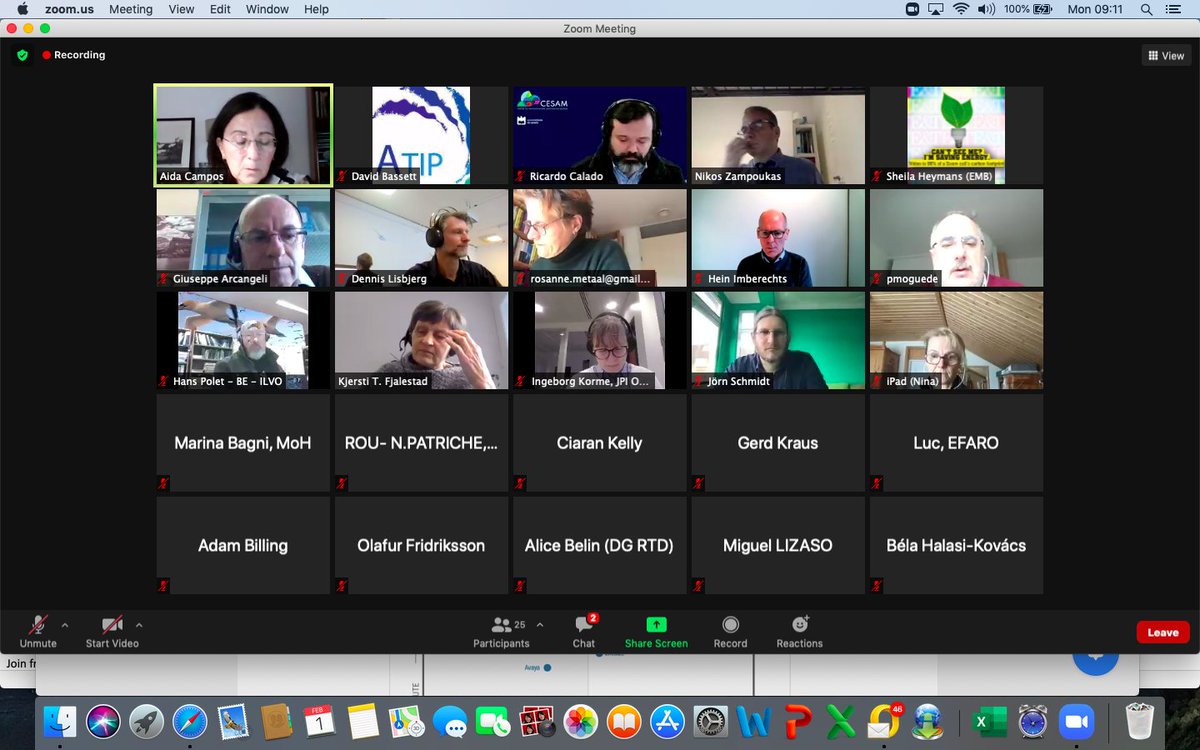The height and width of the screenshot is (750, 1200).
Task: Start Video using the camera icon
Action: (x=111, y=631)
